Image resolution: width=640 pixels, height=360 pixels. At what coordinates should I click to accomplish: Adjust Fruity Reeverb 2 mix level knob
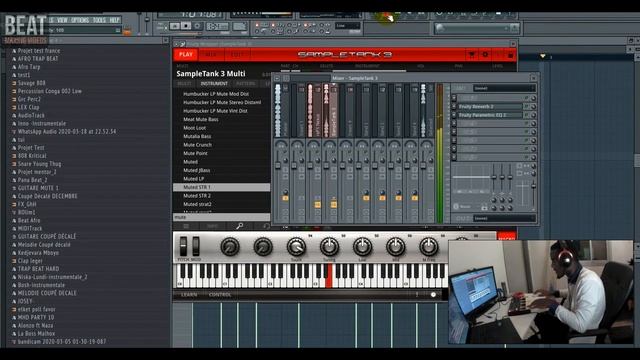point(533,107)
